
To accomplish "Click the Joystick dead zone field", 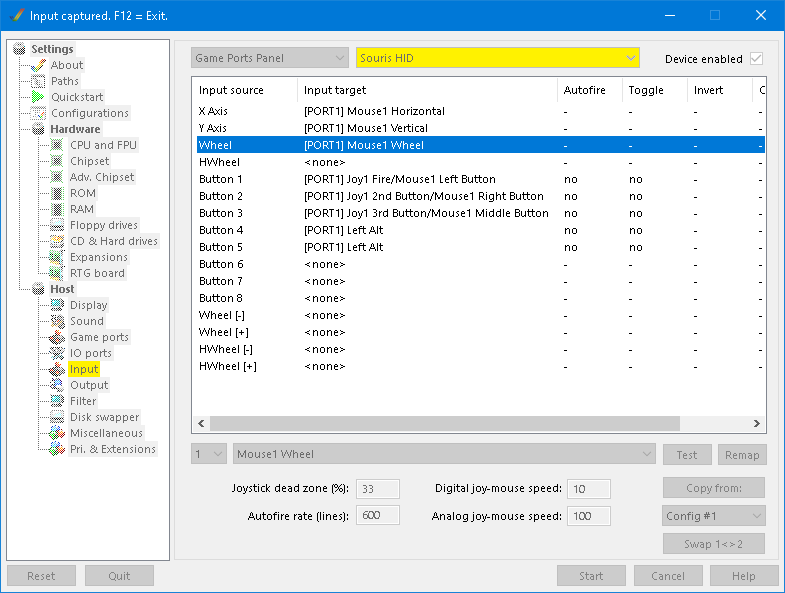I will click(377, 489).
